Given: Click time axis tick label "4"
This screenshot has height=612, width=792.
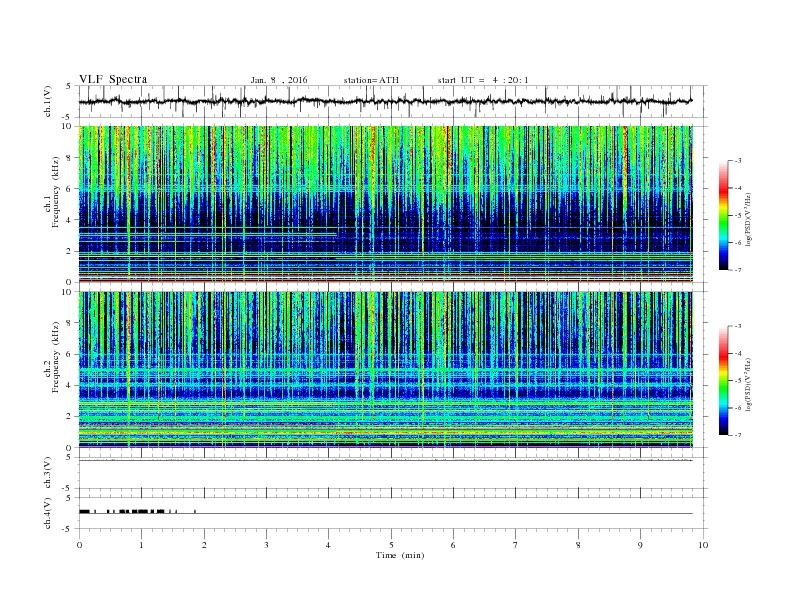Looking at the screenshot, I should tap(329, 545).
